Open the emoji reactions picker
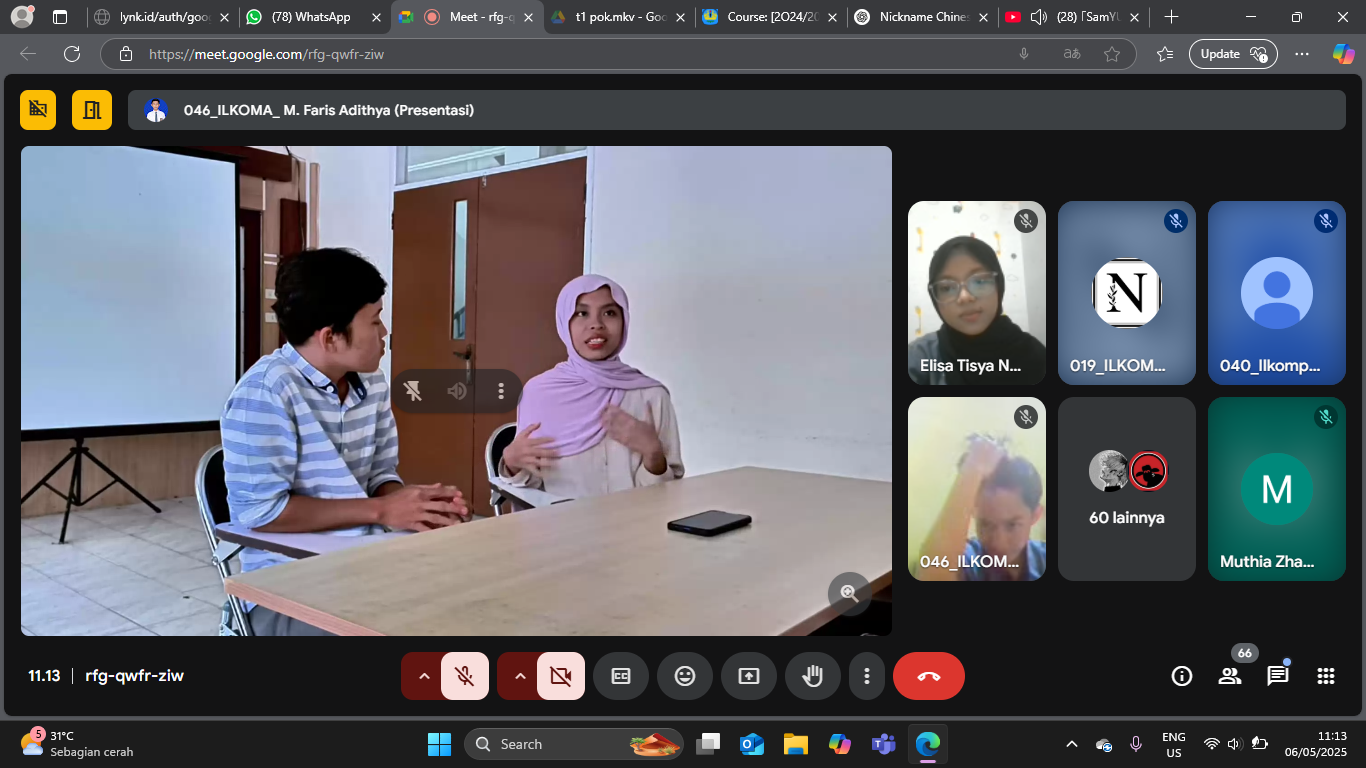 tap(684, 676)
